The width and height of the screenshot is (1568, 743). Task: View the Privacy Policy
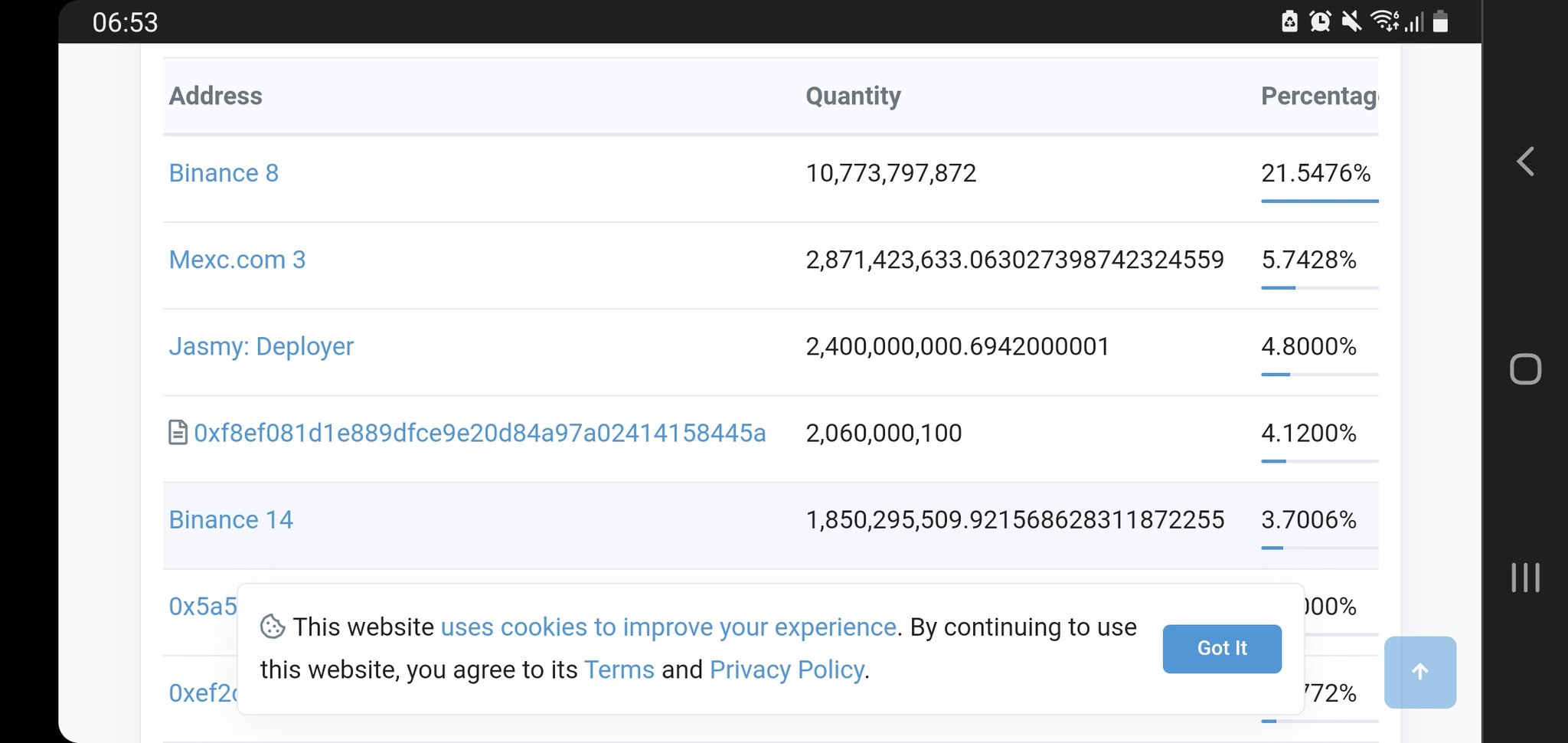[x=786, y=669]
